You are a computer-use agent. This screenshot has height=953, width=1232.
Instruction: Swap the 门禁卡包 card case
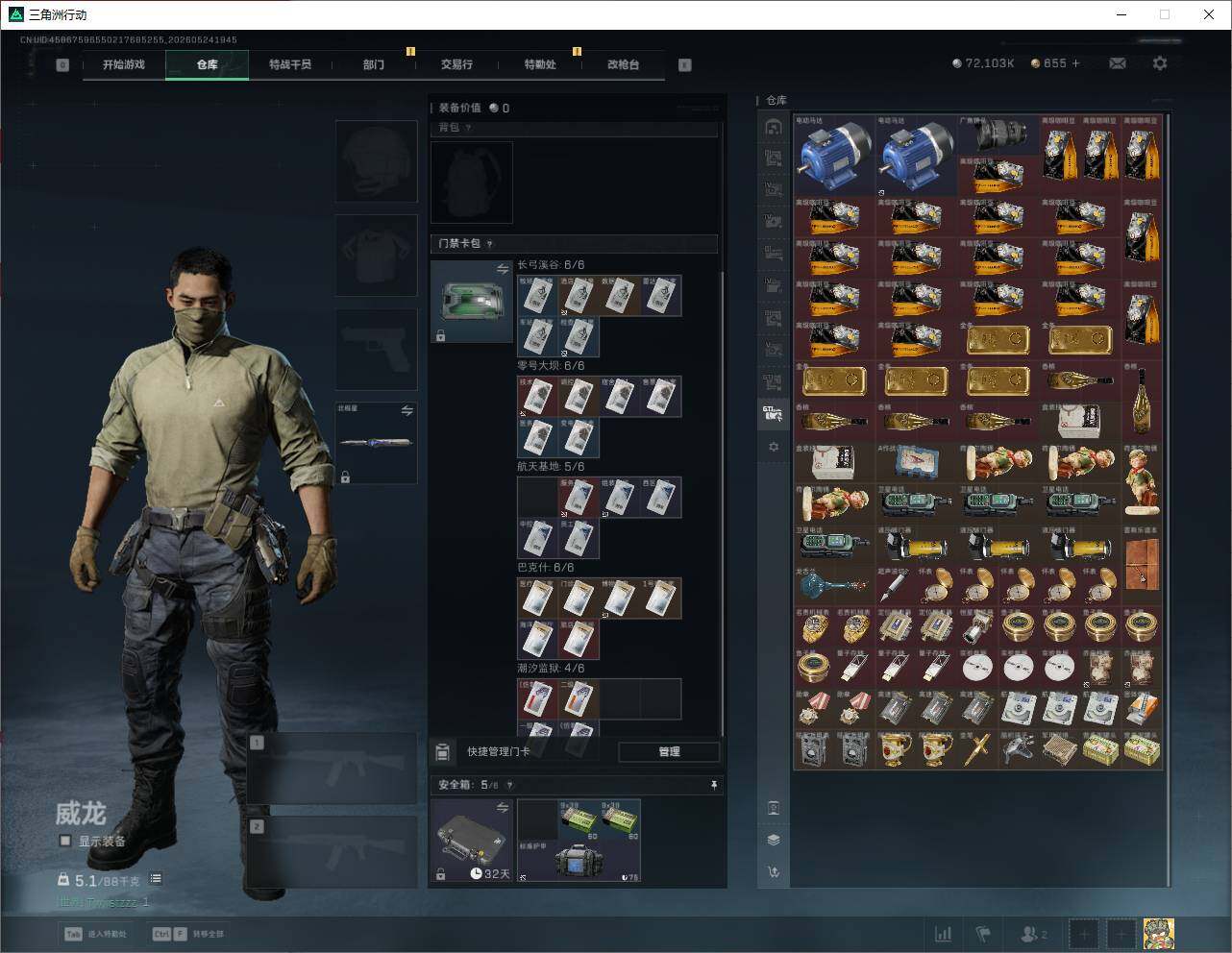pos(502,270)
